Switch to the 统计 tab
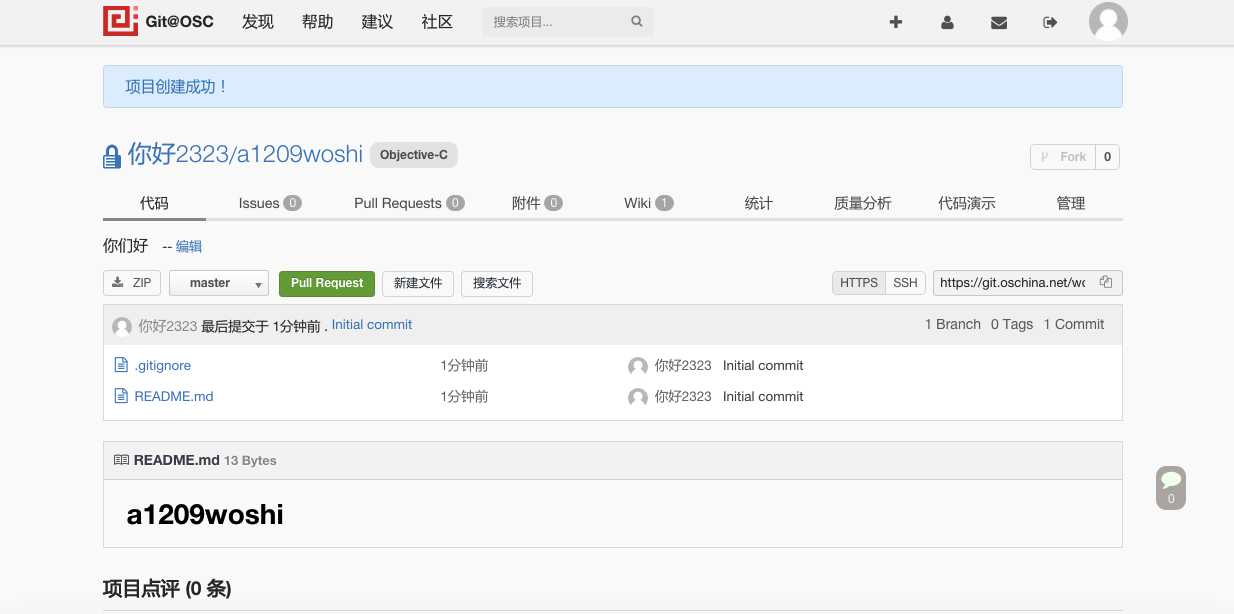Image resolution: width=1234 pixels, height=614 pixels. pyautogui.click(x=759, y=203)
